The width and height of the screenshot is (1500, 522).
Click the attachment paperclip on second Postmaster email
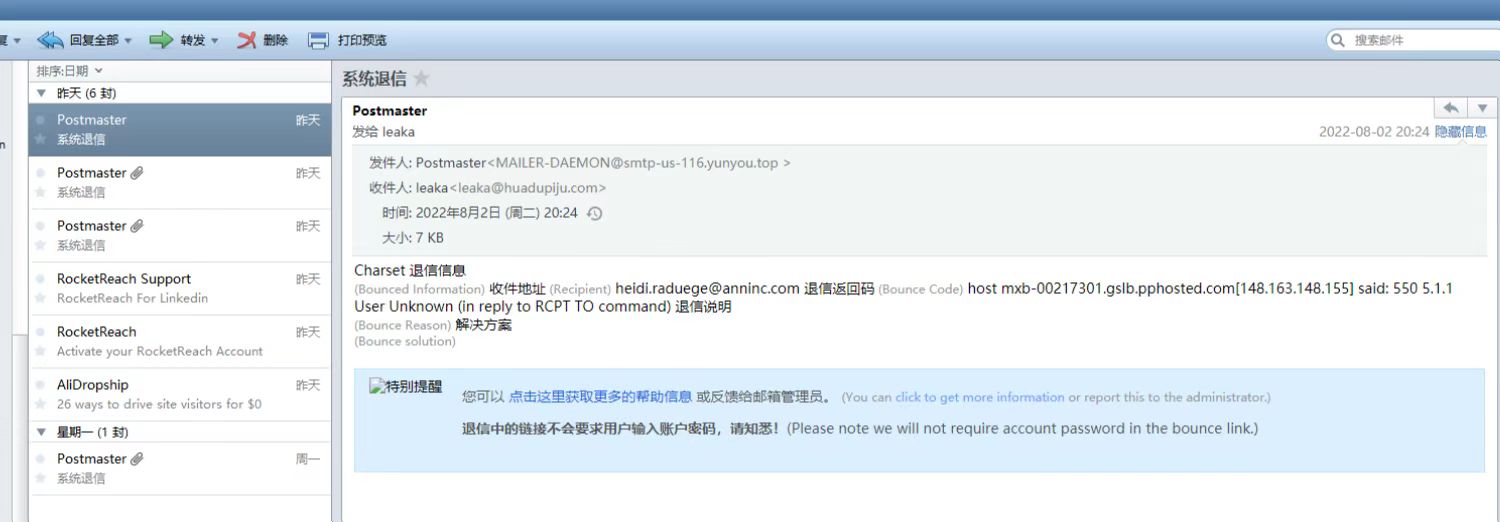click(137, 173)
